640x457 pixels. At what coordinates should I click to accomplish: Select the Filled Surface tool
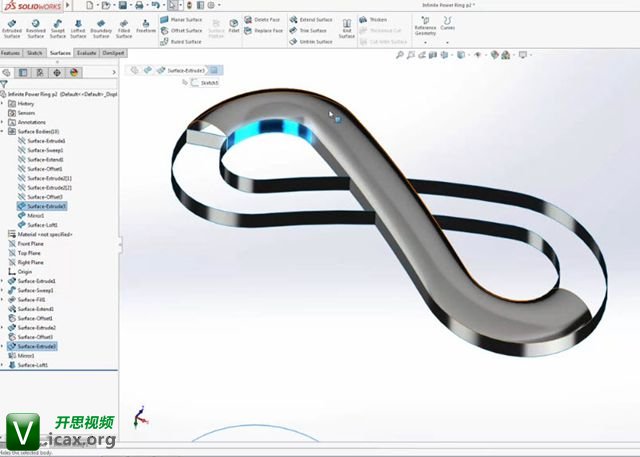tap(124, 29)
